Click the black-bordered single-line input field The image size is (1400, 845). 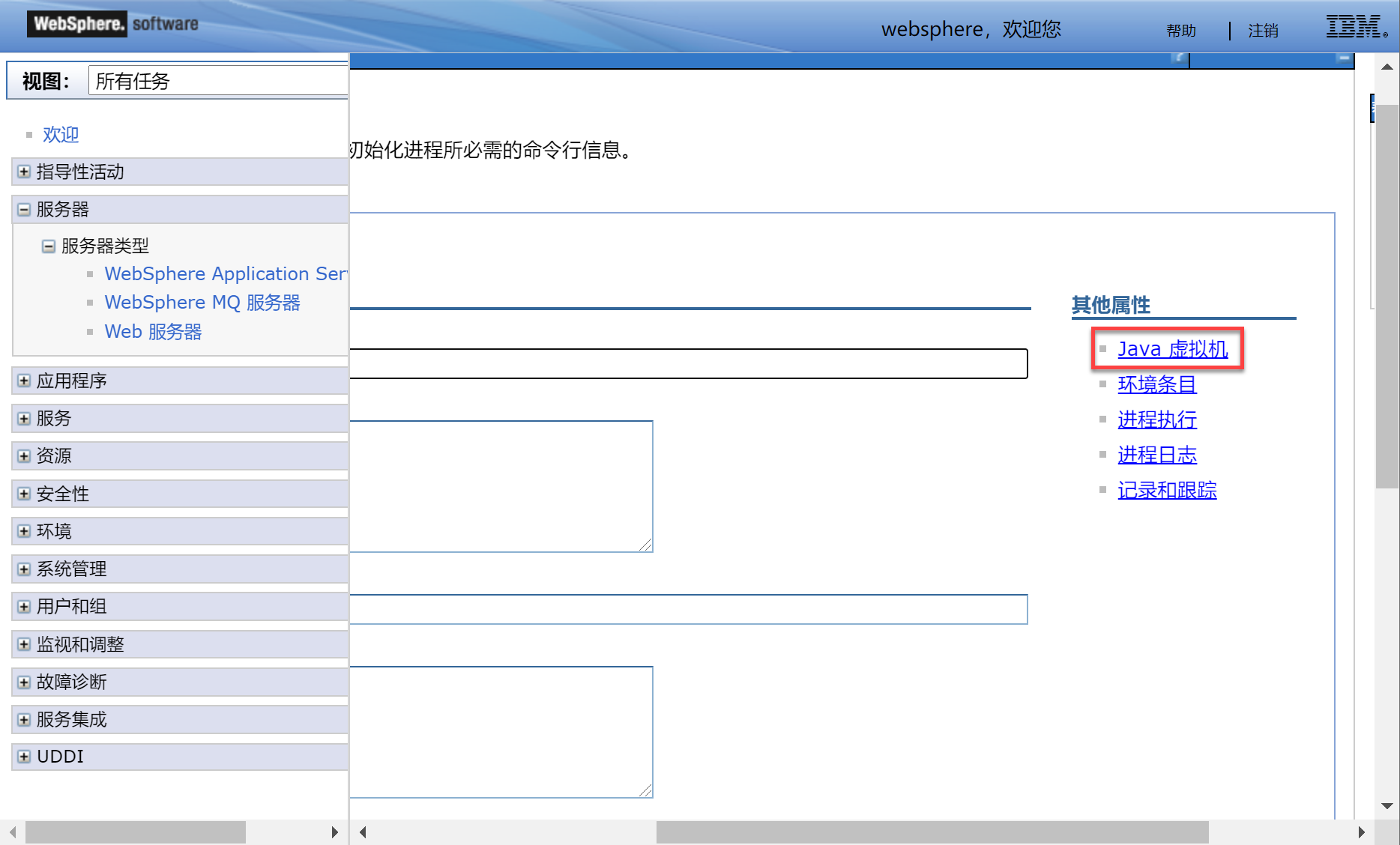click(x=689, y=364)
